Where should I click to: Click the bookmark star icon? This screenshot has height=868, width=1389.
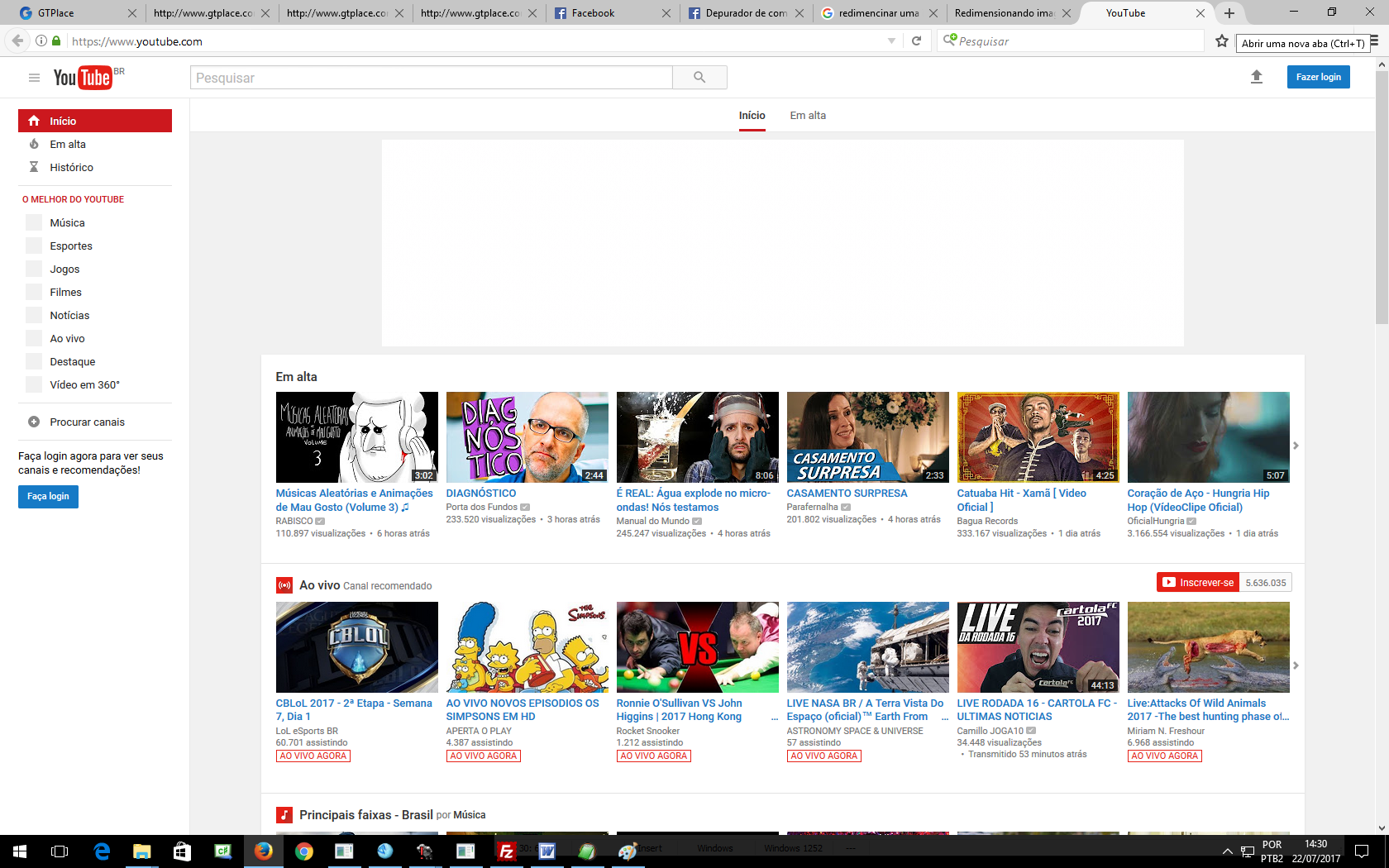coord(1222,41)
